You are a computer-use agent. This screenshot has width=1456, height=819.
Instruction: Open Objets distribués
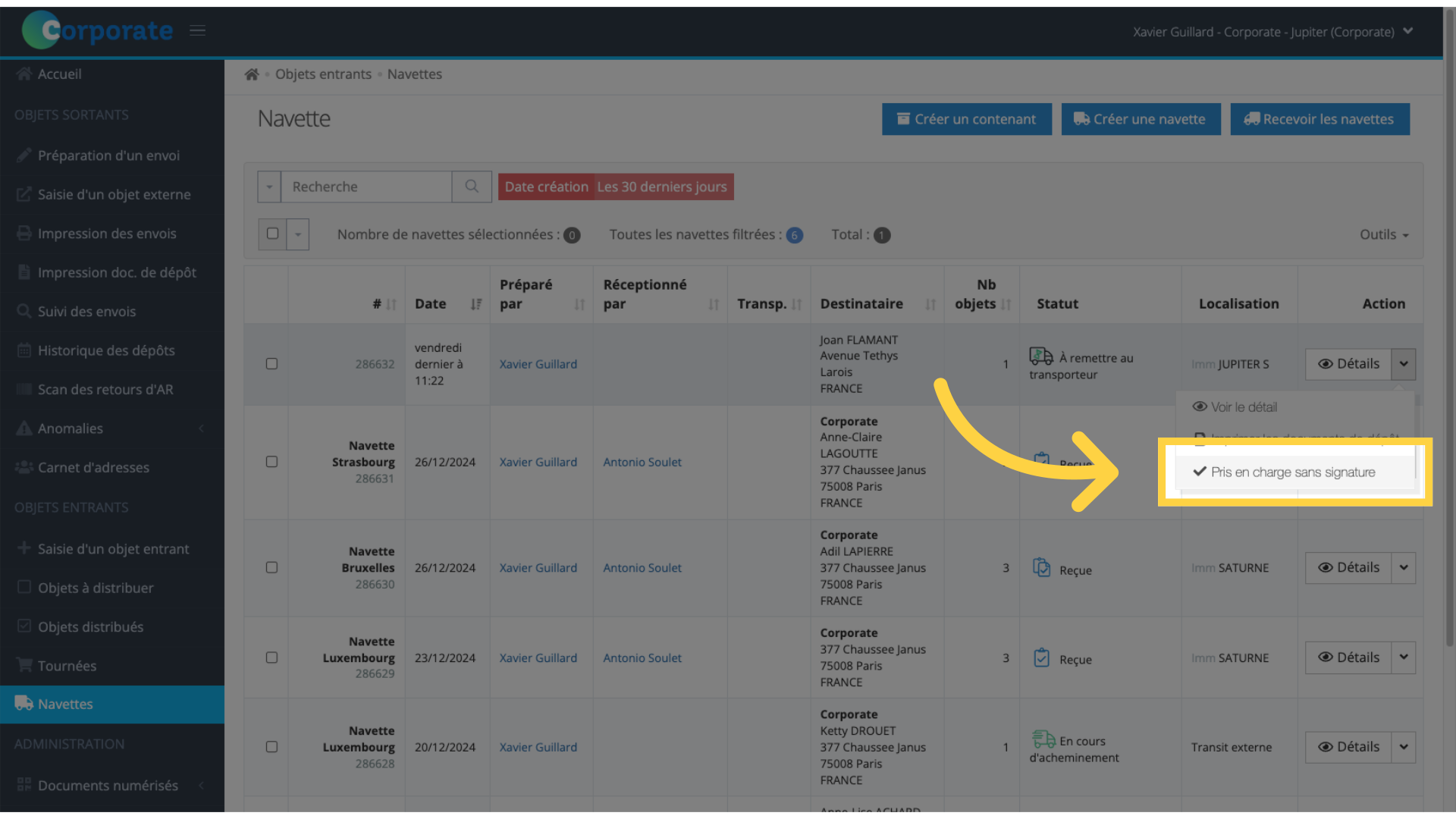pyautogui.click(x=112, y=627)
